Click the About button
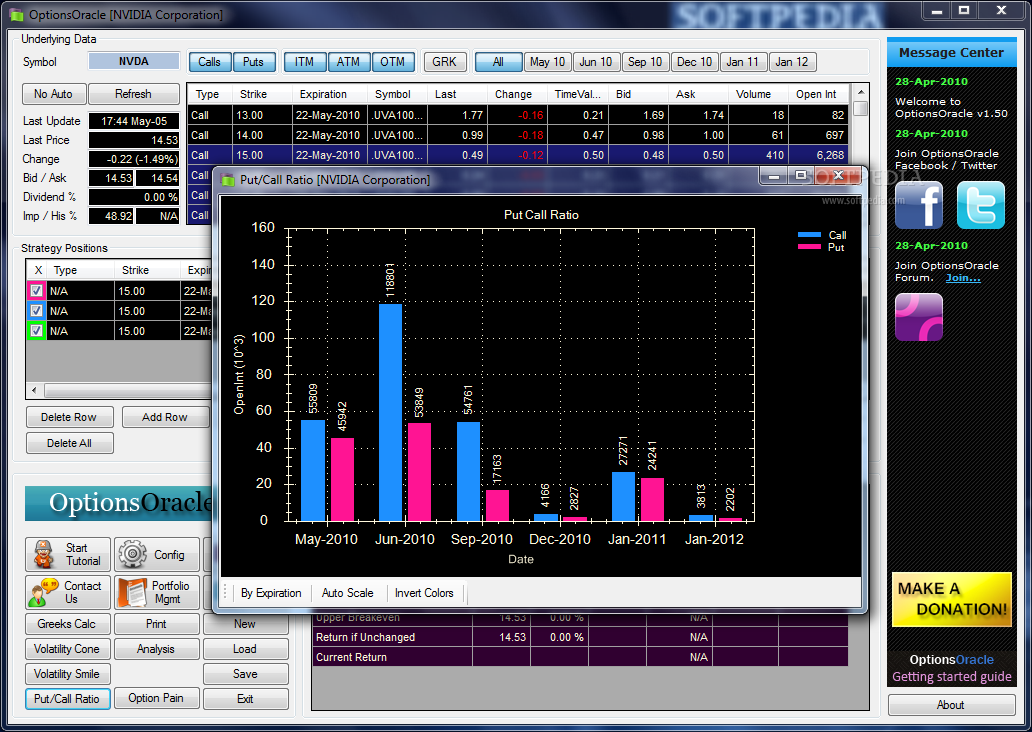 click(x=951, y=705)
